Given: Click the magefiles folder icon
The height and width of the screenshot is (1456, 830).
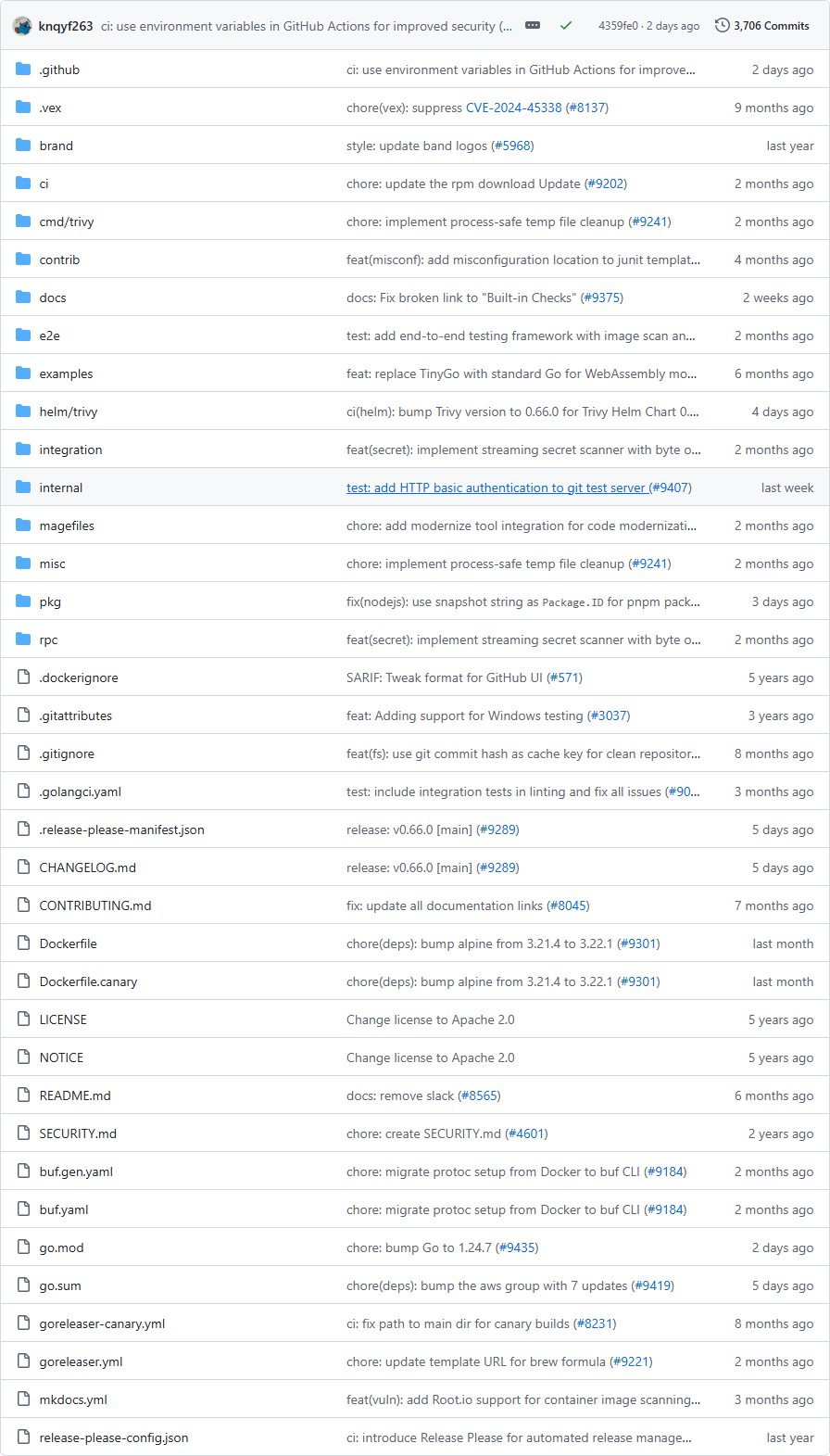Looking at the screenshot, I should 23,525.
